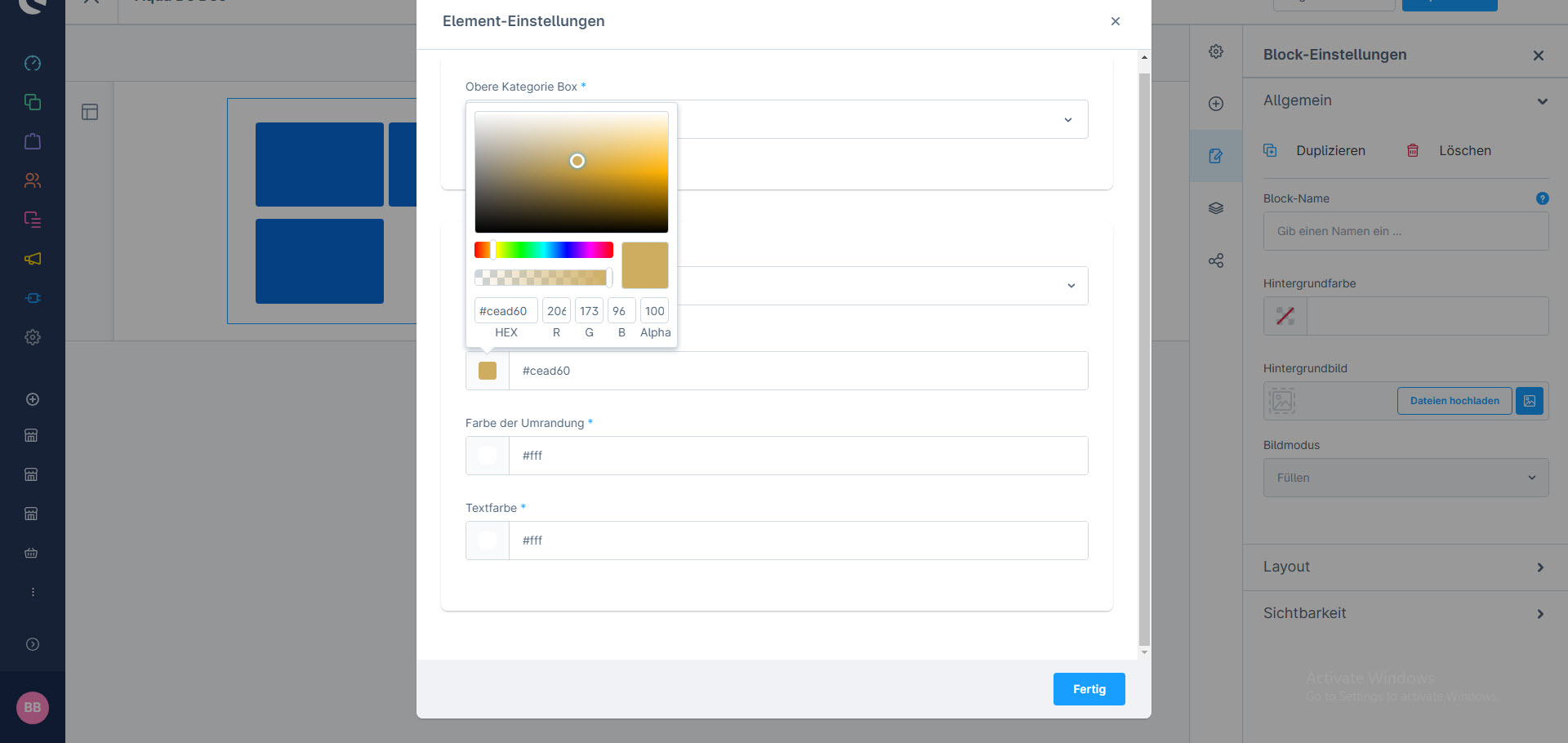
Task: Click Dateien hochladen button
Action: pyautogui.click(x=1454, y=401)
